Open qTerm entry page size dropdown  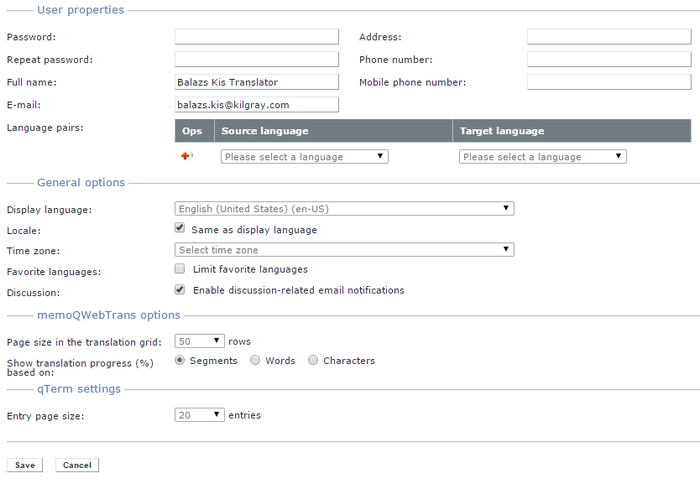click(199, 415)
